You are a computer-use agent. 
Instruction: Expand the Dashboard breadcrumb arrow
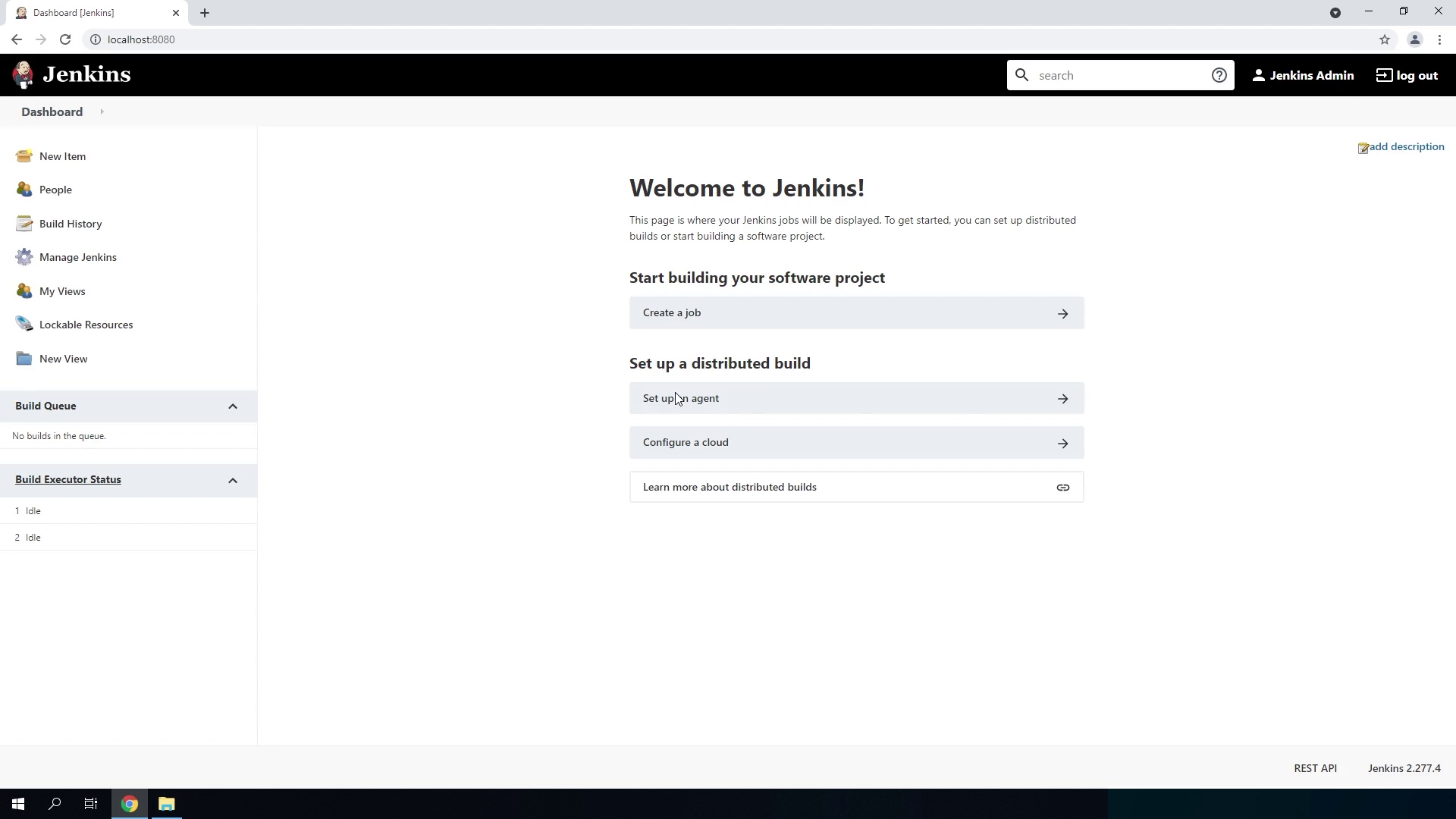102,112
